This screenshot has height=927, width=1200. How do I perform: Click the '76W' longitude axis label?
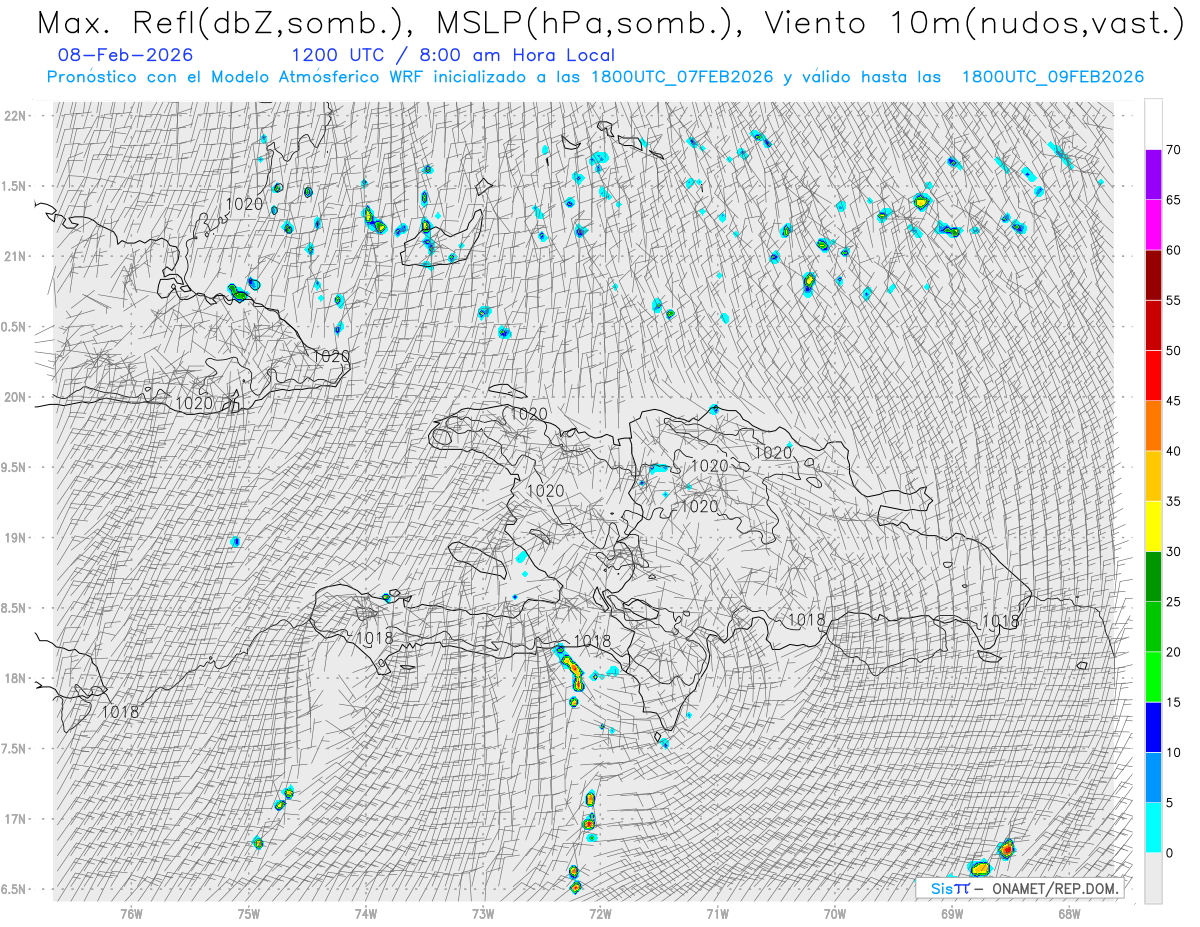click(131, 913)
